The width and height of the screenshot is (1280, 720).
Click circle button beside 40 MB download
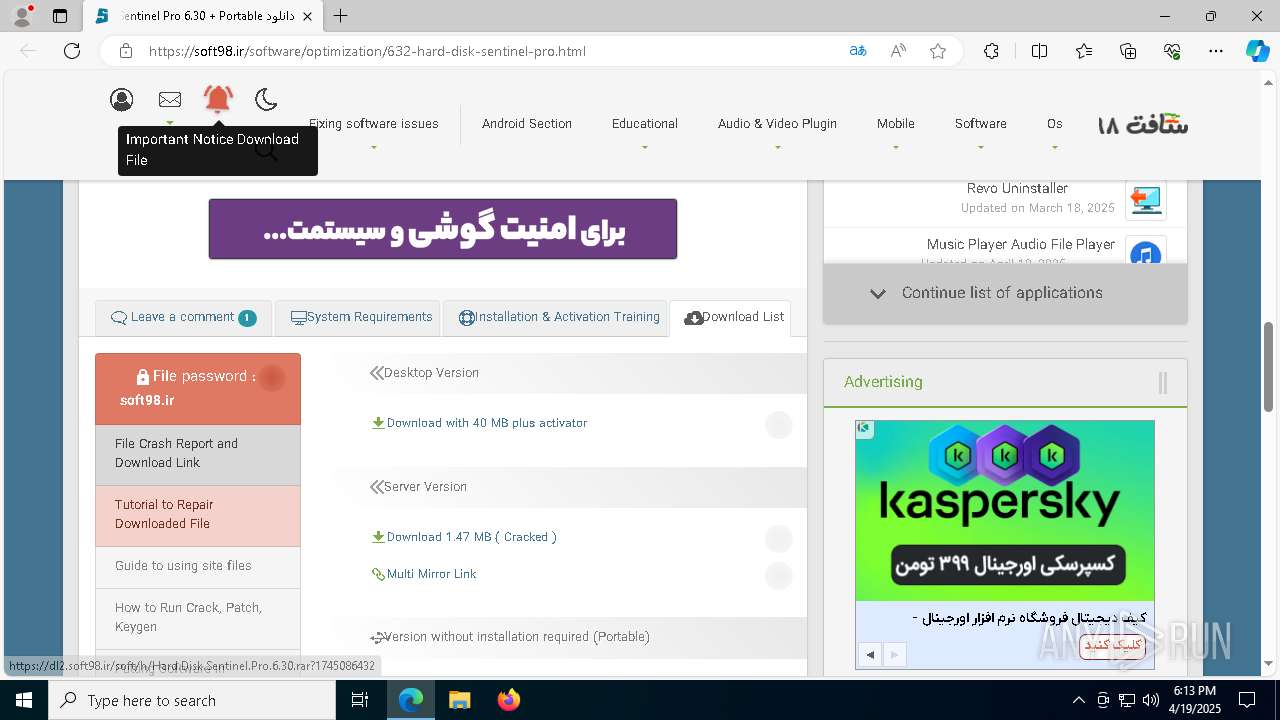[x=779, y=425]
